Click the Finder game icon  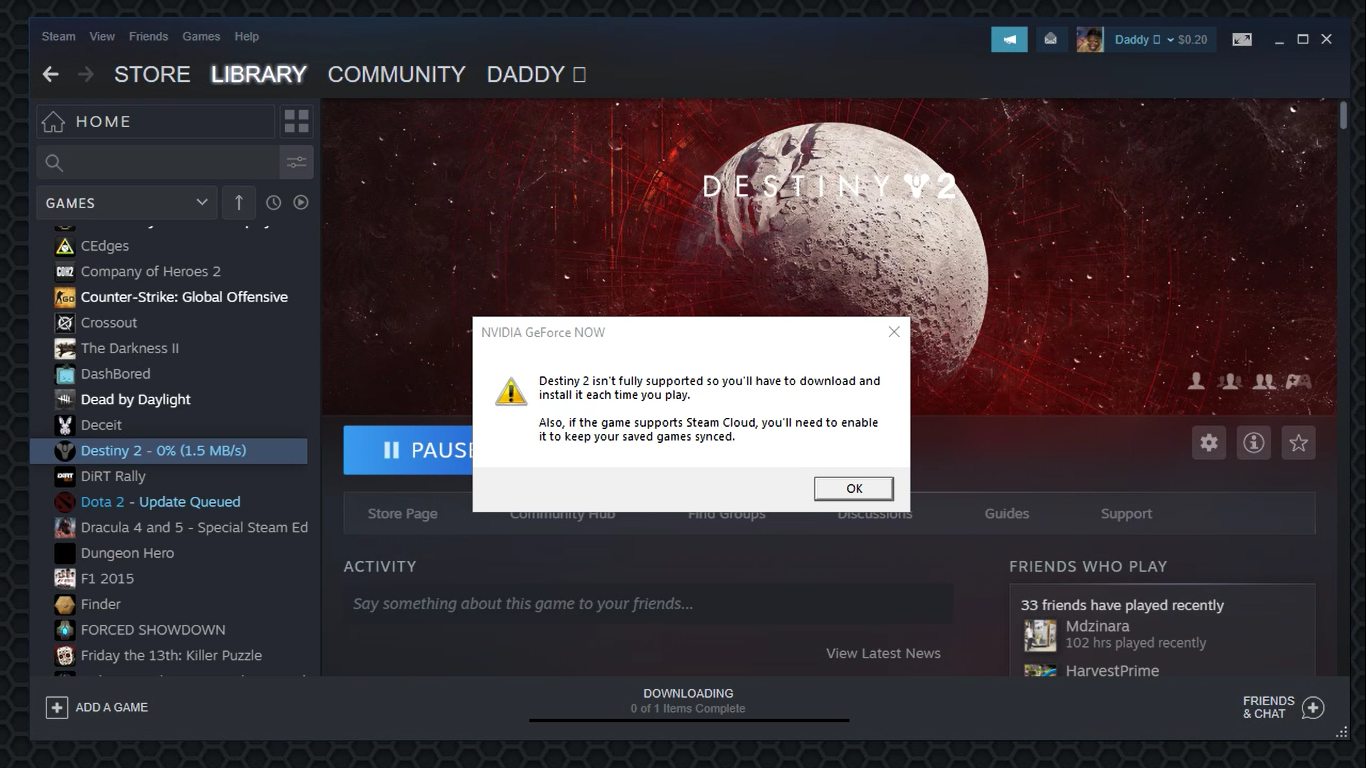65,604
